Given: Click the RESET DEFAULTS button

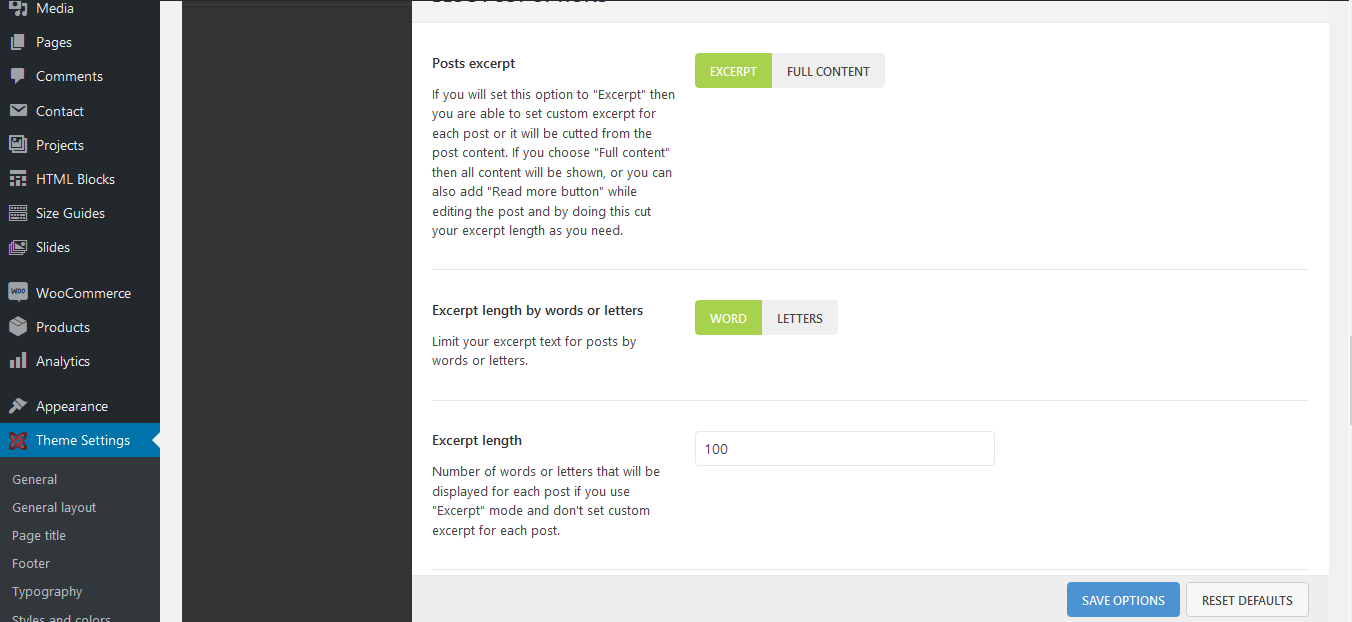Looking at the screenshot, I should (1247, 600).
